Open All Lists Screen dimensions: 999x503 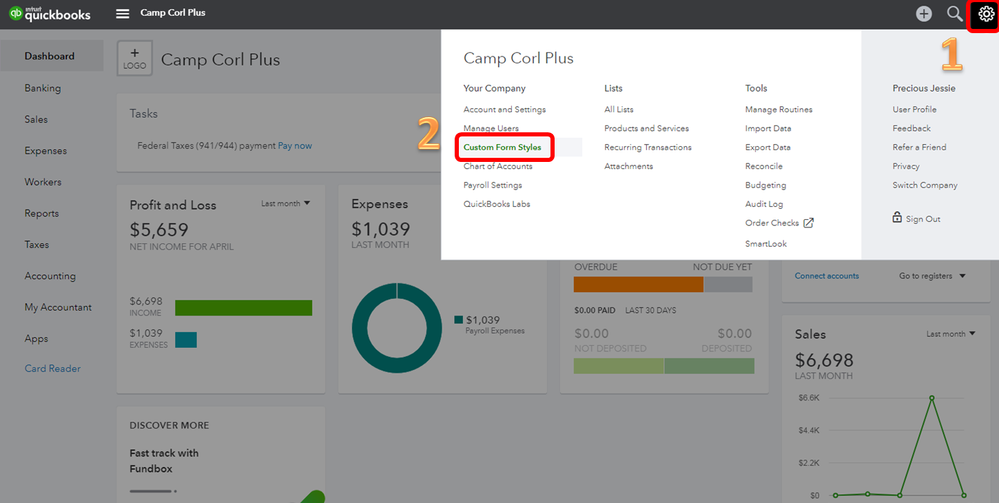(x=619, y=110)
